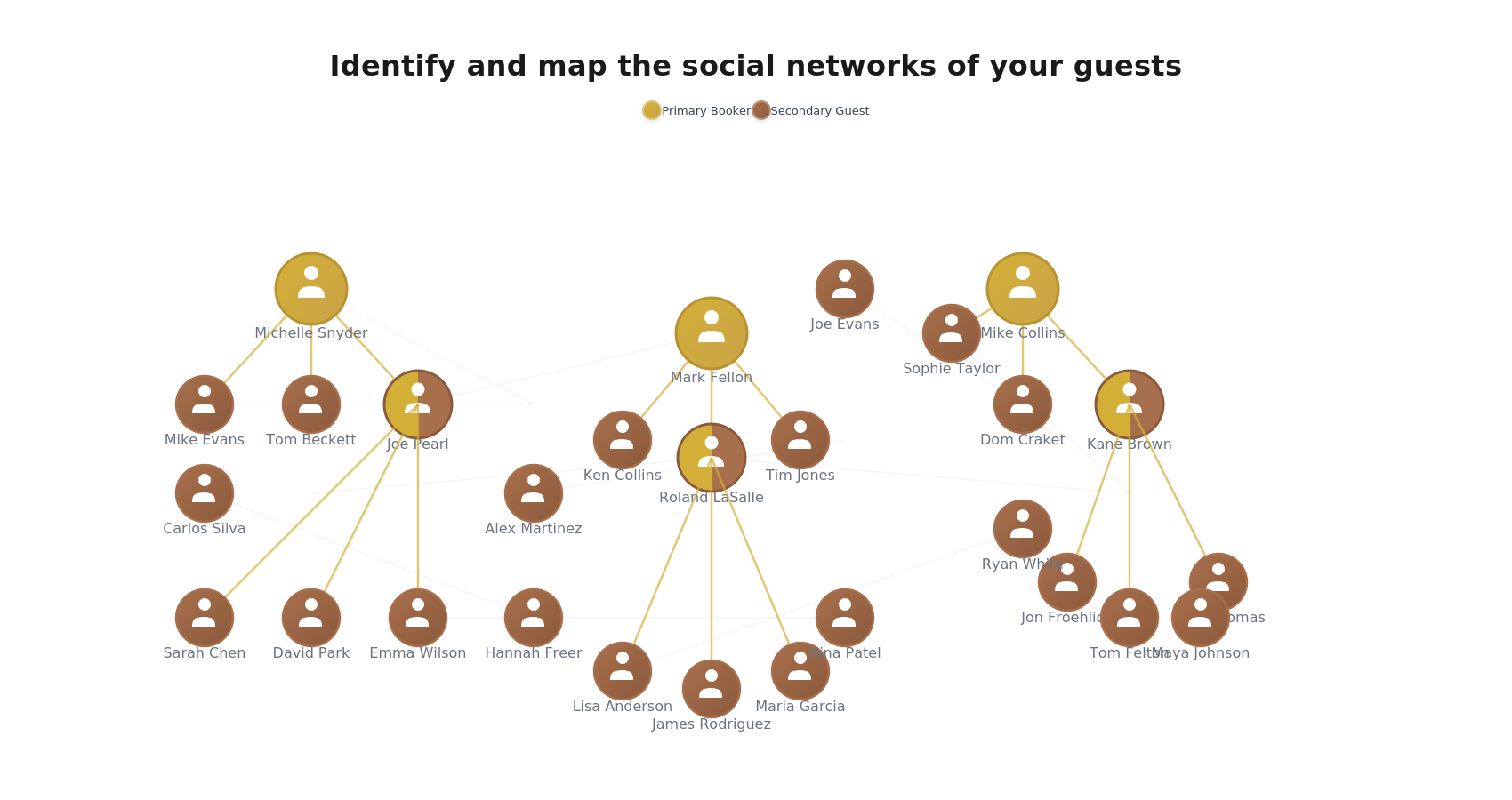
Task: Click the page title heading text
Action: tap(756, 67)
